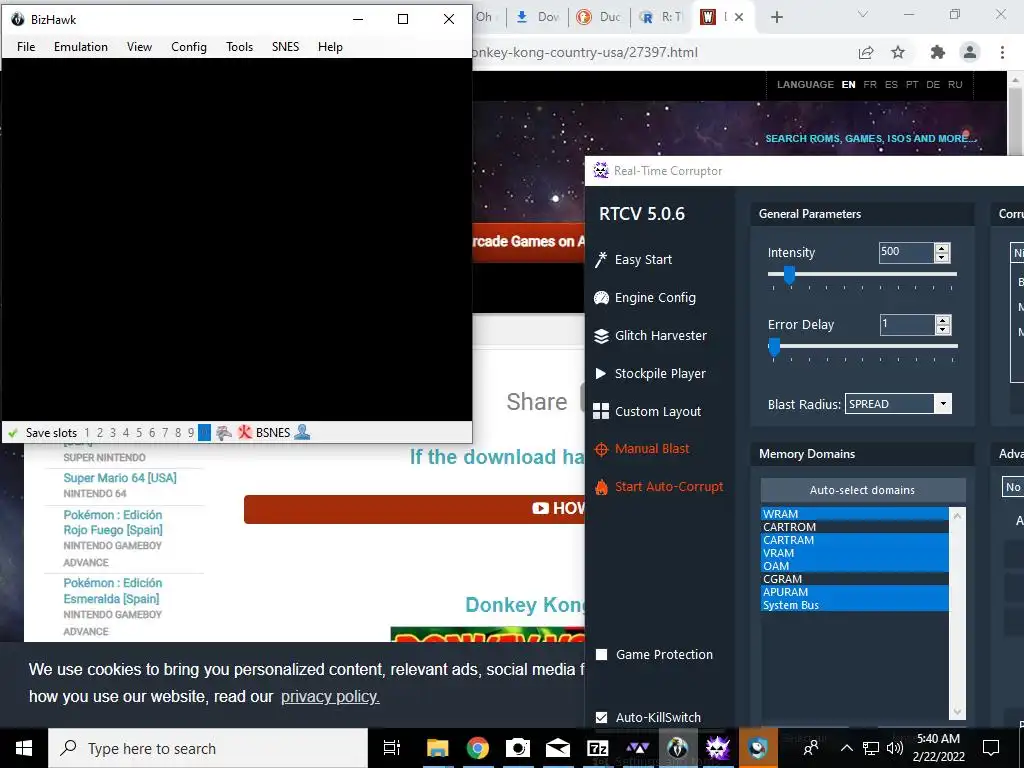
Task: Click Intensity slider thumb
Action: (789, 276)
